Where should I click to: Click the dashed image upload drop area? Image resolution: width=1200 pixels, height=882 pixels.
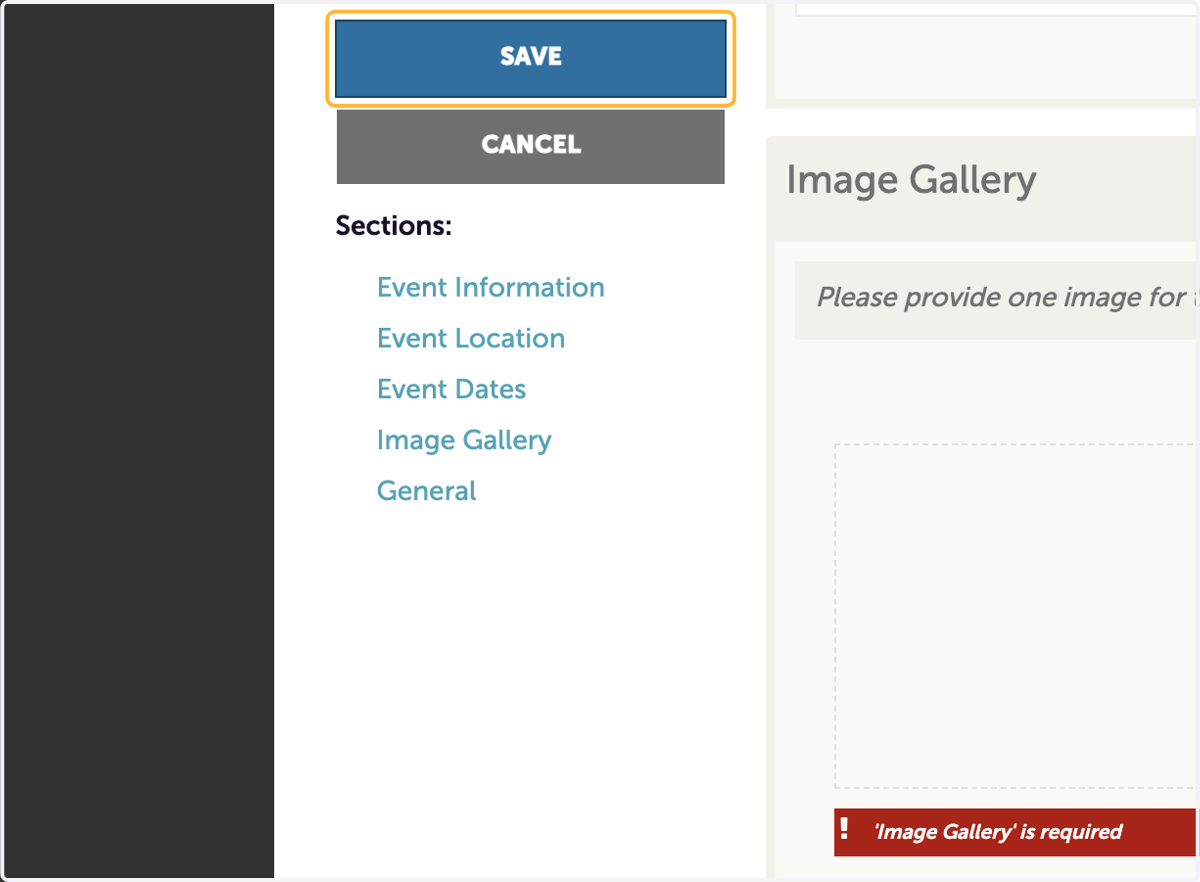coord(1016,616)
